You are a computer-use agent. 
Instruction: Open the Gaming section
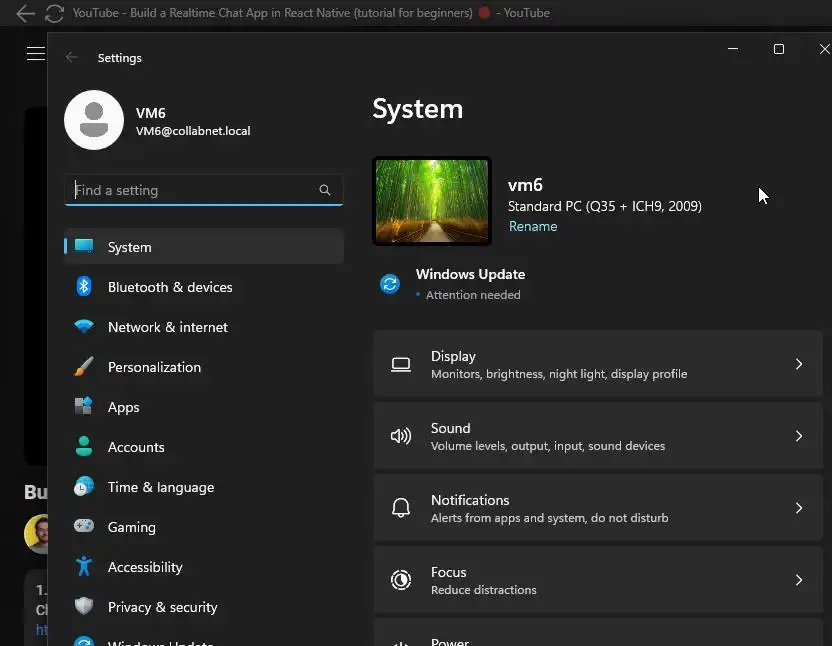(x=204, y=527)
